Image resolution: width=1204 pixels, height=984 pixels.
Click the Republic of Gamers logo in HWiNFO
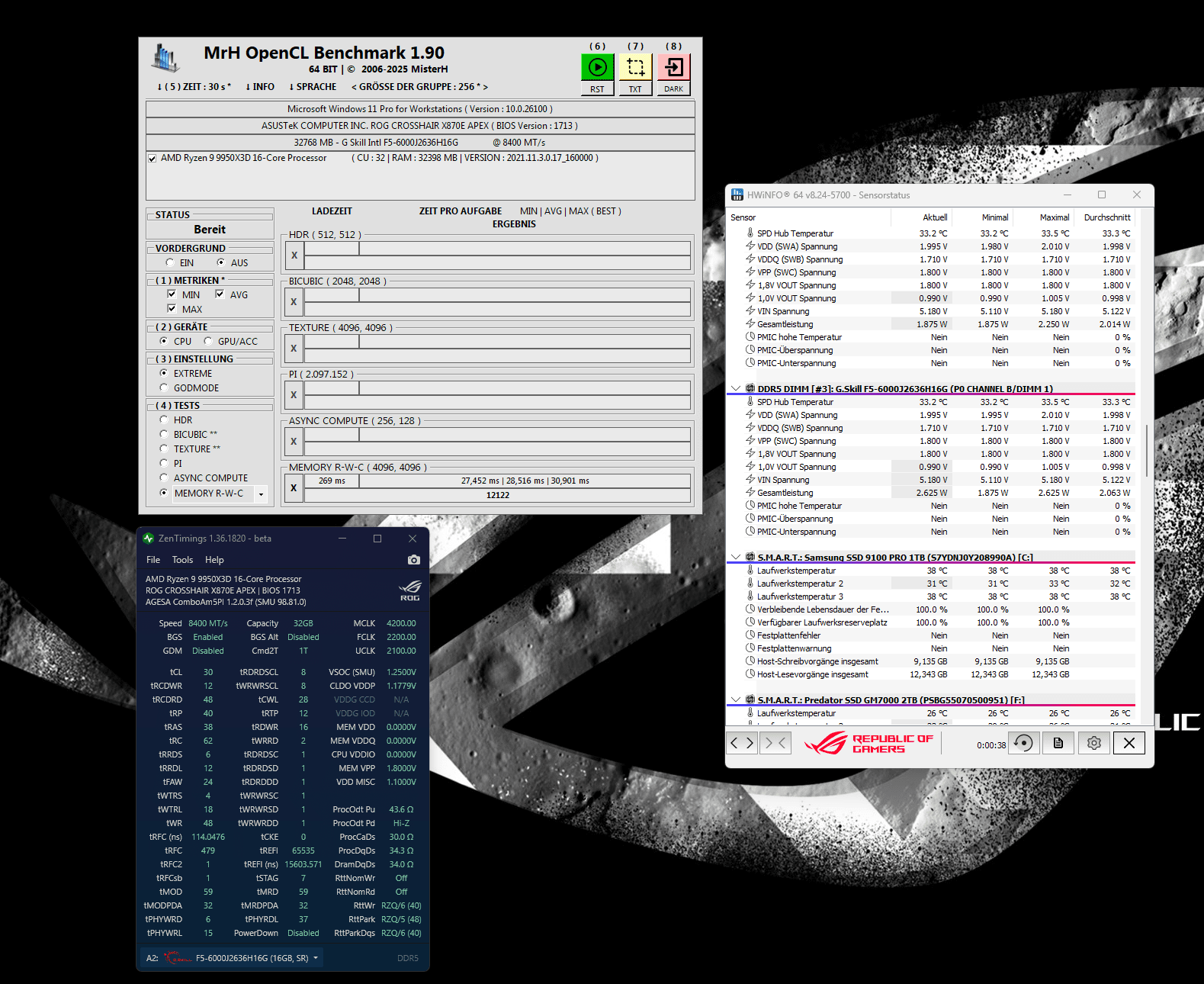coord(869,743)
